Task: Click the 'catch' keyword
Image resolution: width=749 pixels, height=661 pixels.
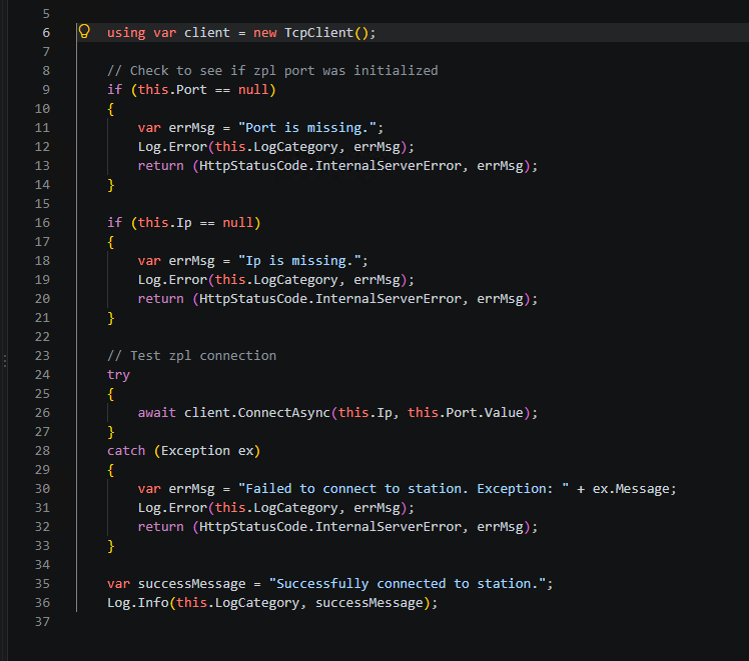Action: (x=126, y=450)
